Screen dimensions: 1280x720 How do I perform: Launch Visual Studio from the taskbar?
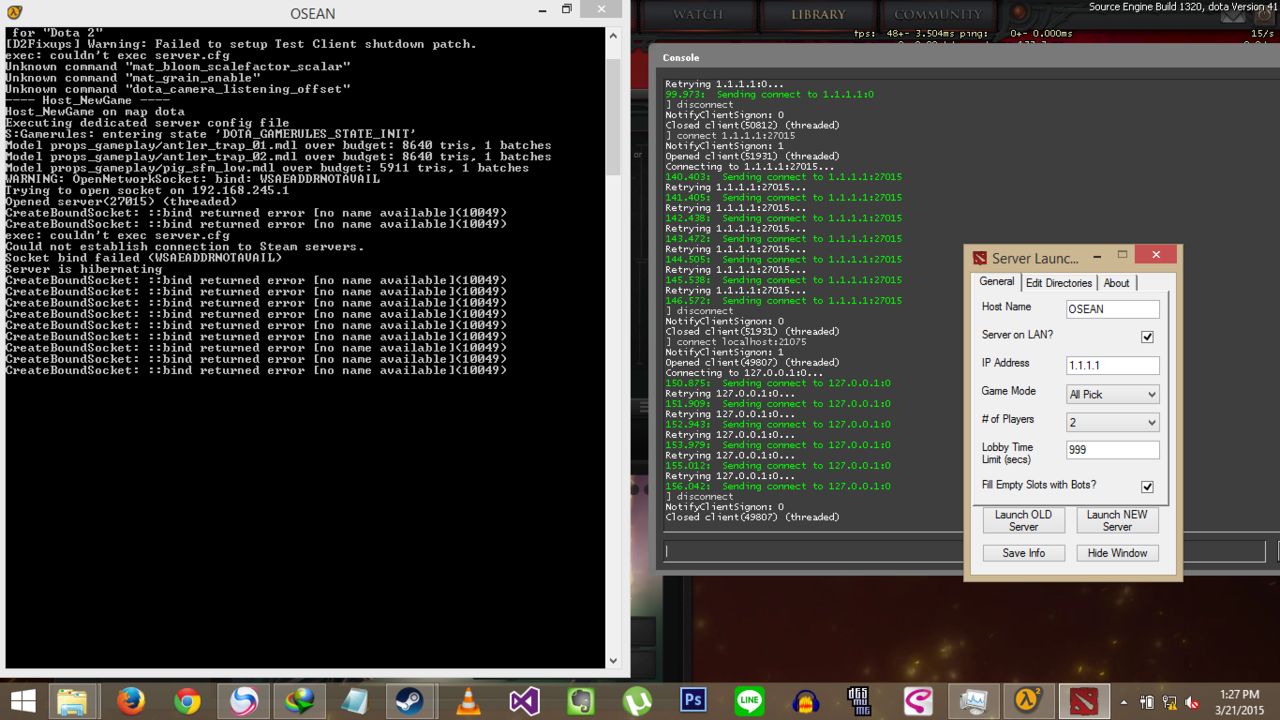[x=524, y=701]
